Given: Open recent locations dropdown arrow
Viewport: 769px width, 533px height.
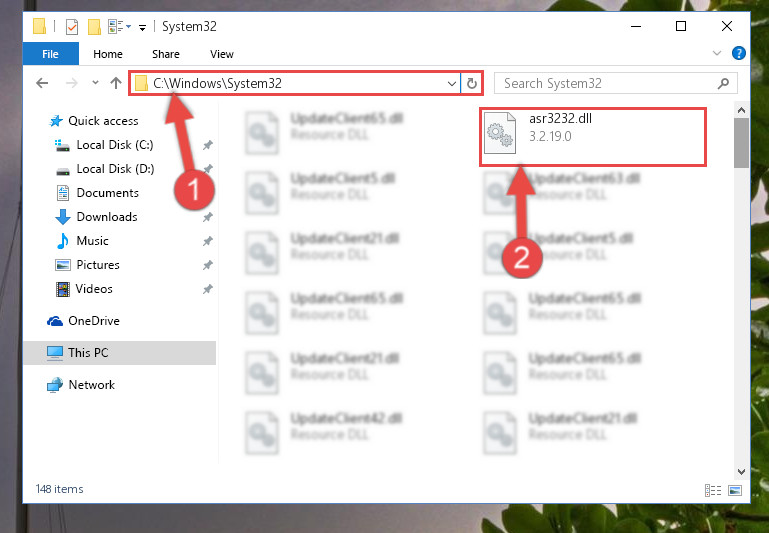Looking at the screenshot, I should click(x=95, y=83).
